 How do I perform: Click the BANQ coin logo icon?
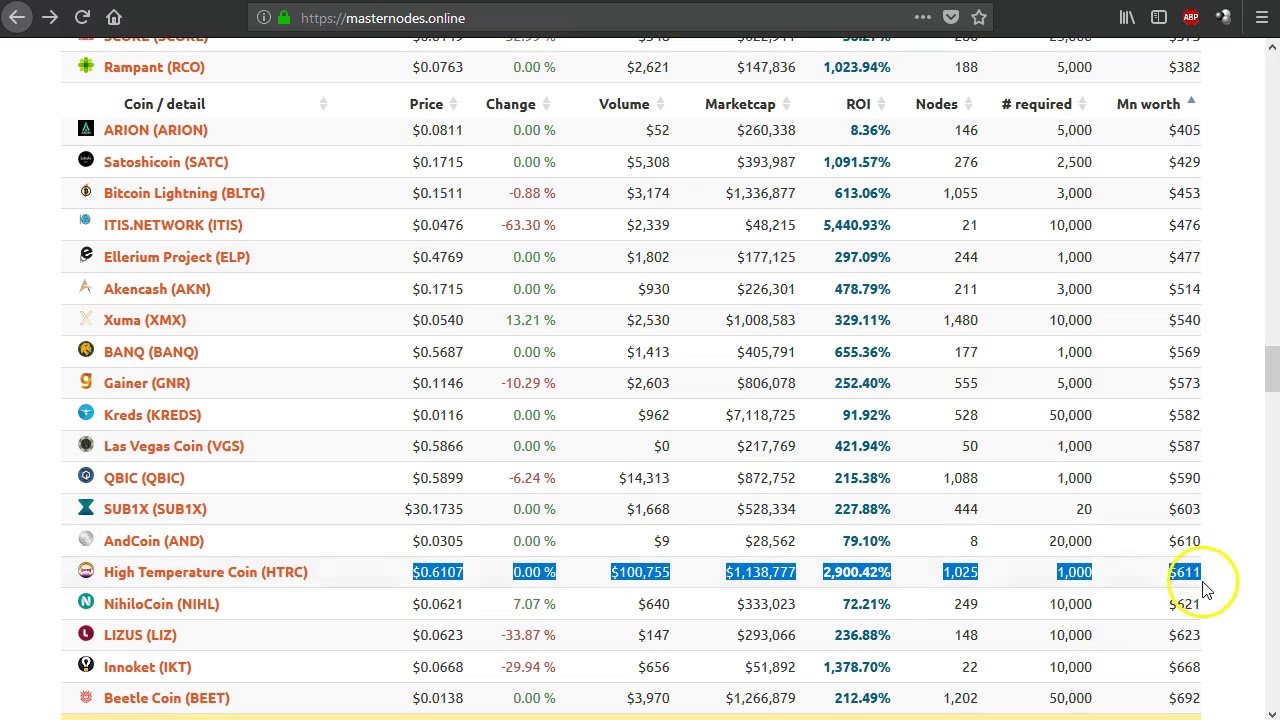coord(86,350)
